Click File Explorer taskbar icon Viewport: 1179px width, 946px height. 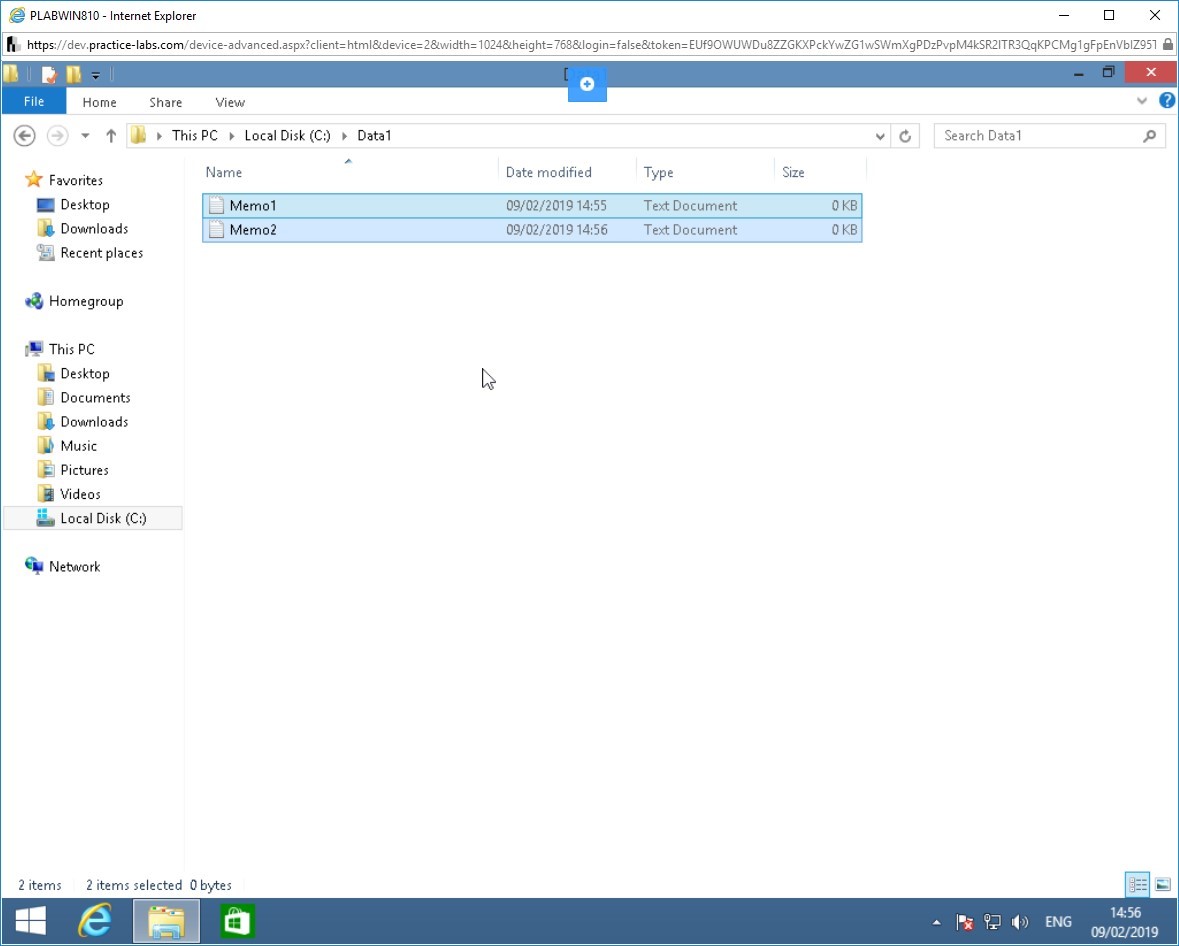coord(166,921)
